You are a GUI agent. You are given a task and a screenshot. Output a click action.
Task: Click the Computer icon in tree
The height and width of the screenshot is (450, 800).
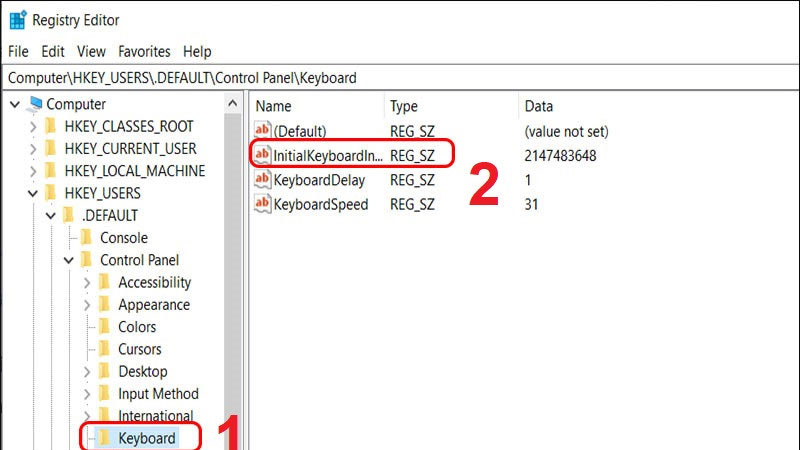pos(36,104)
